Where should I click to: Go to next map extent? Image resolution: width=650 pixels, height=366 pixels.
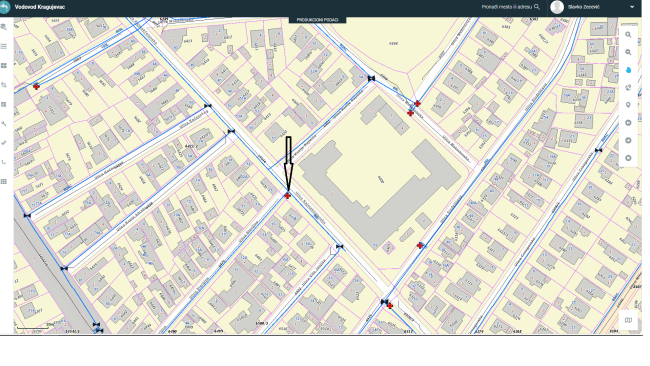point(628,141)
